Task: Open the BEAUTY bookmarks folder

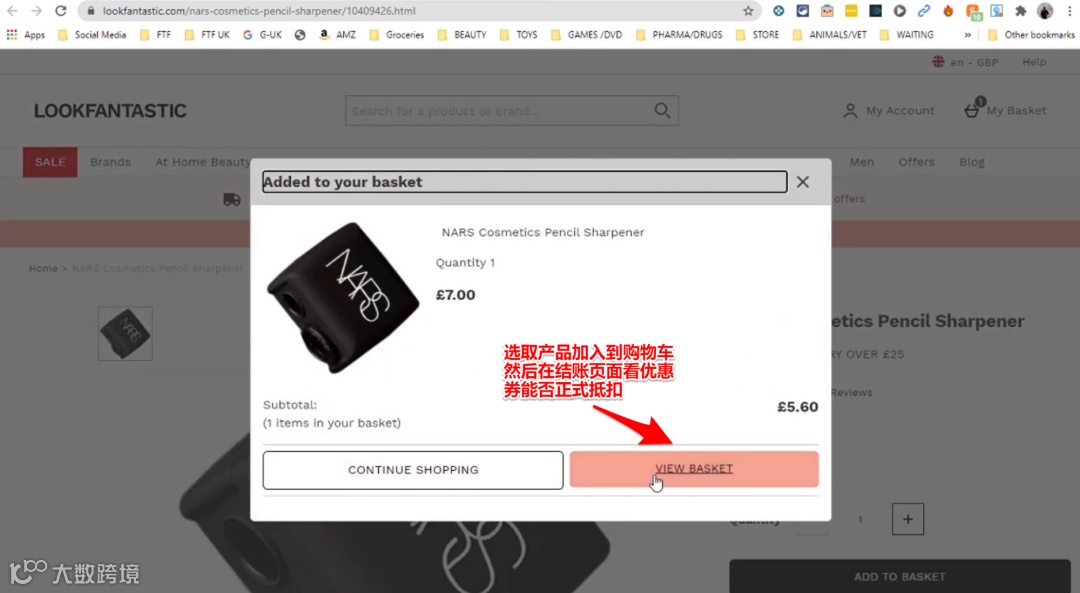Action: point(462,34)
